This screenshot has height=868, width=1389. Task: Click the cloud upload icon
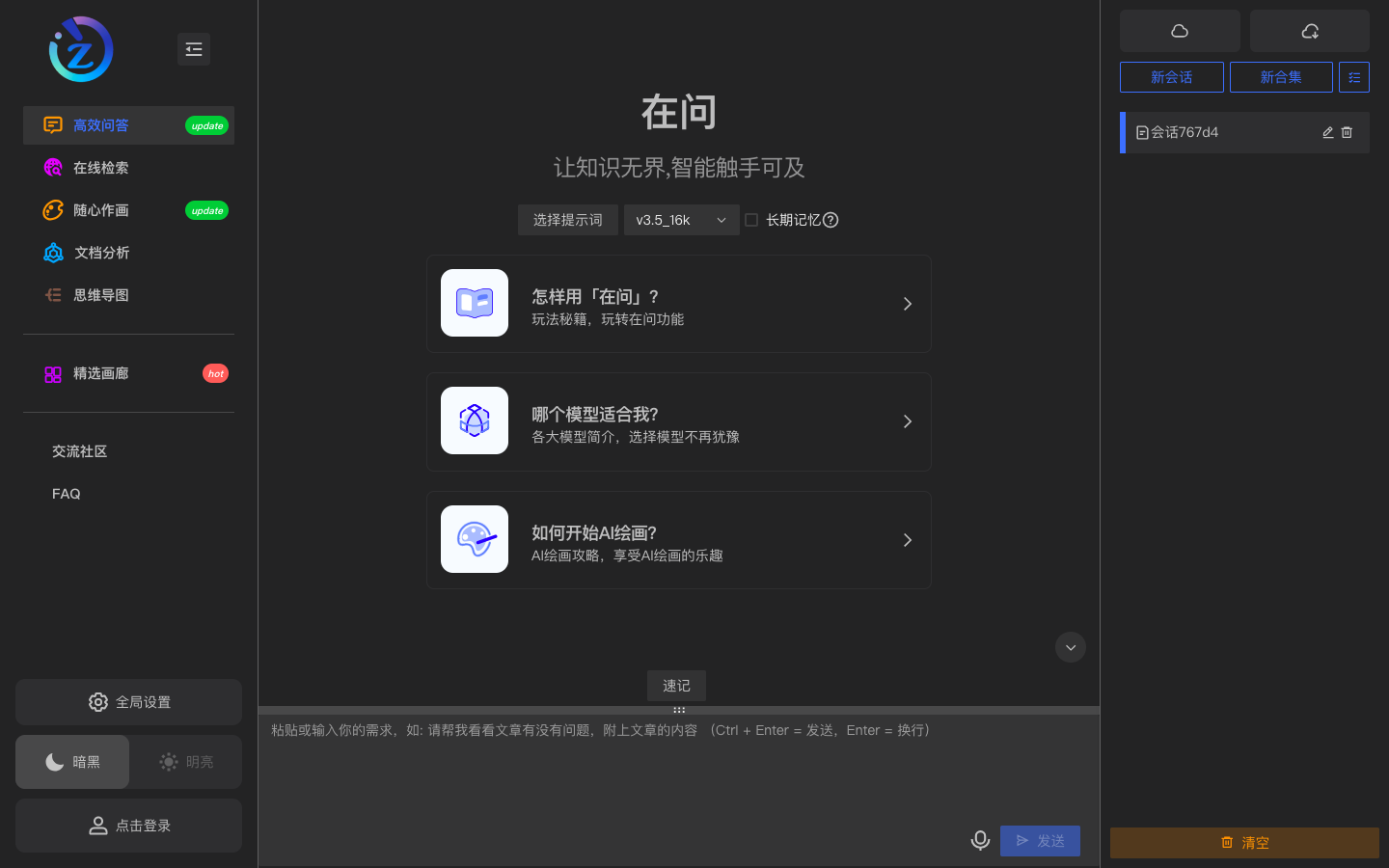point(1180,30)
